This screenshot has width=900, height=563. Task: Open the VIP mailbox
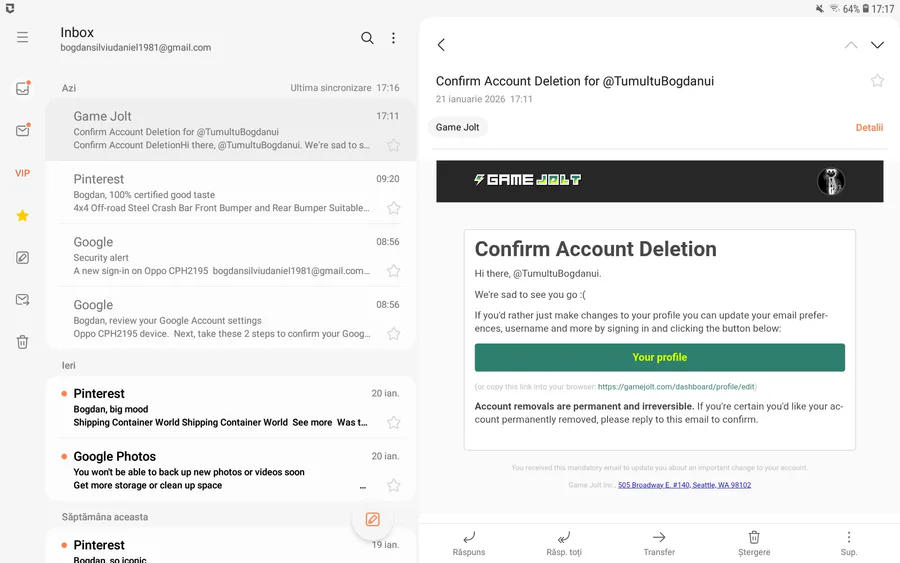pyautogui.click(x=22, y=173)
